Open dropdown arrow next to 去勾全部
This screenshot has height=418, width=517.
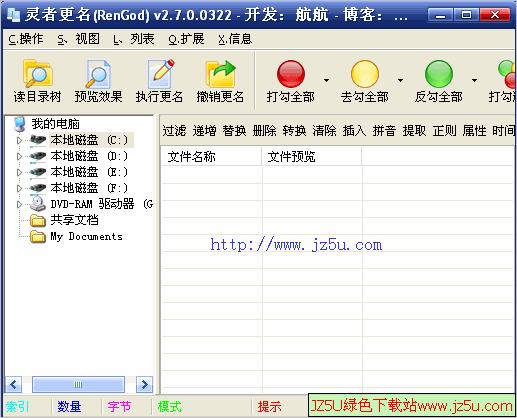point(400,80)
